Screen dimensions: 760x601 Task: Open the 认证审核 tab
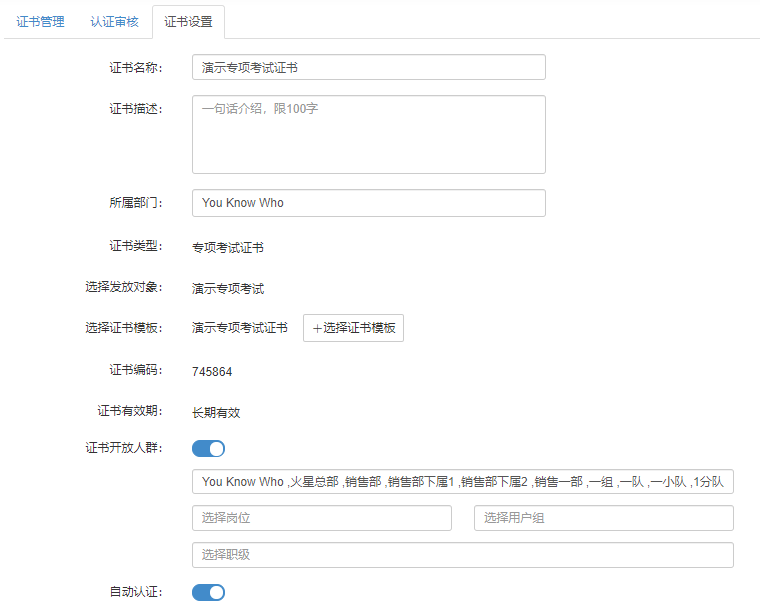click(114, 22)
